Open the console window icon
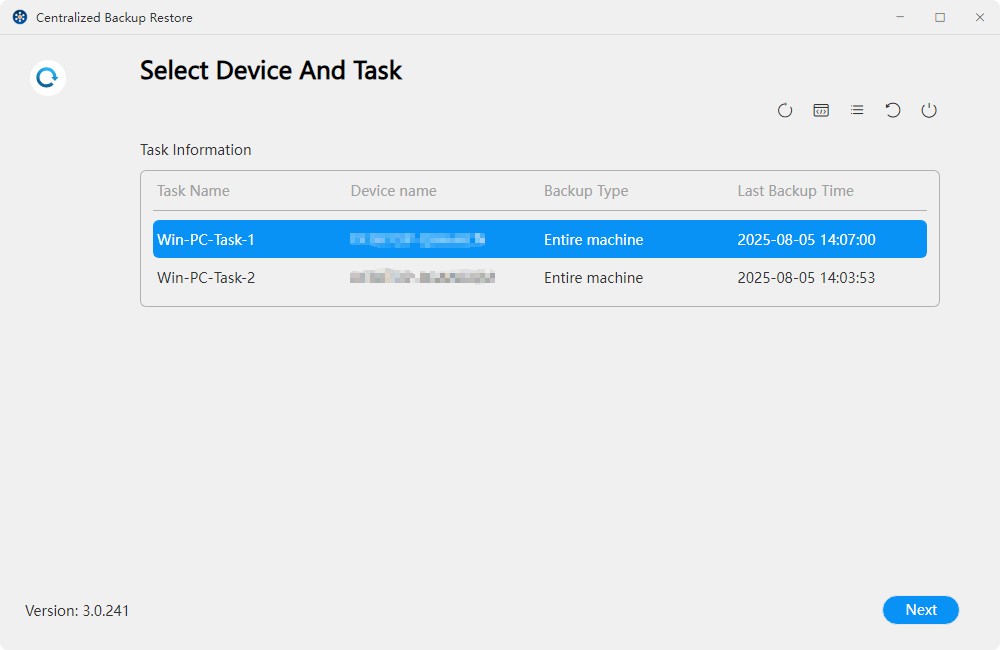1000x650 pixels. click(x=821, y=110)
